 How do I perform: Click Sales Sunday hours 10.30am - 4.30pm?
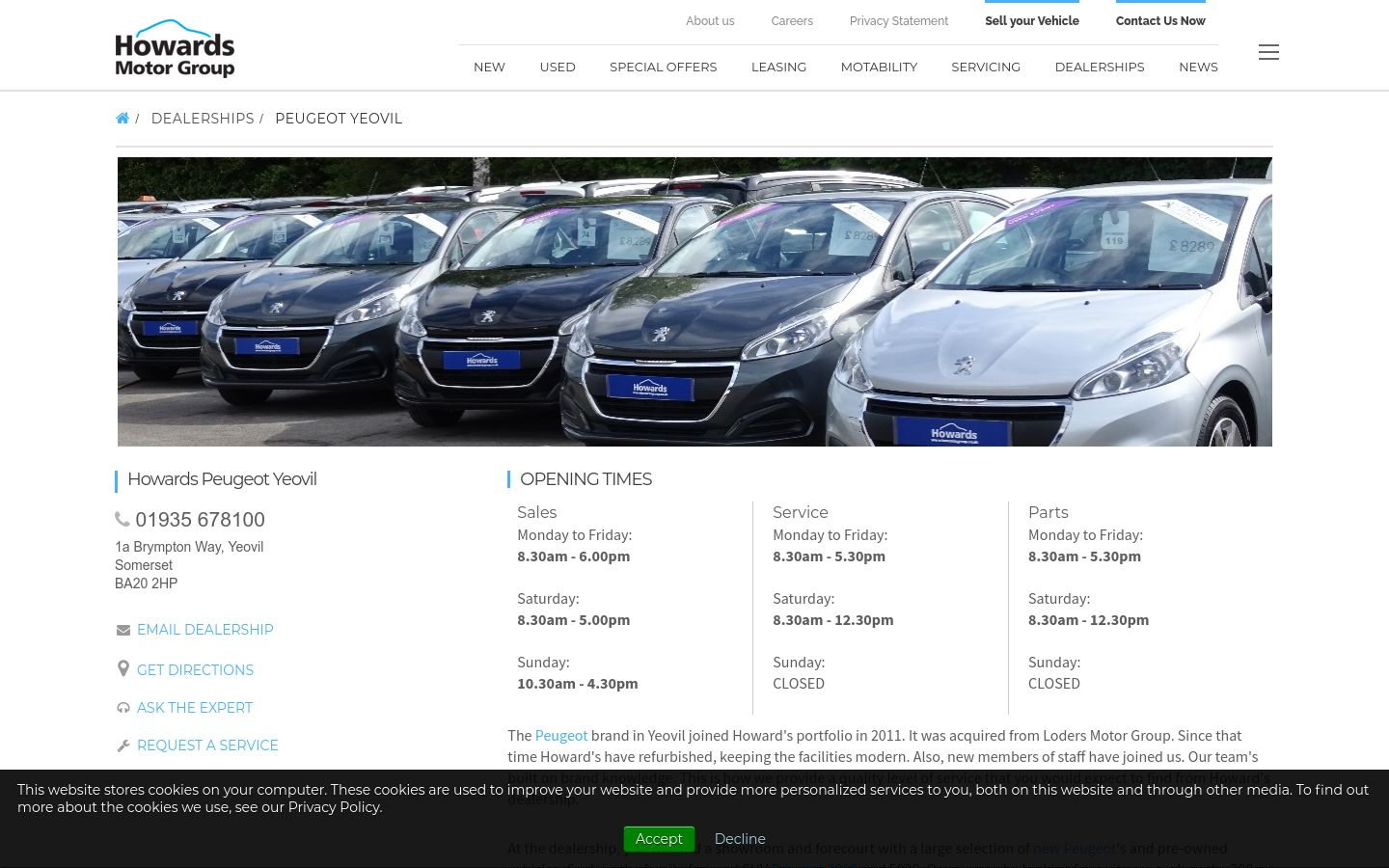(x=577, y=683)
